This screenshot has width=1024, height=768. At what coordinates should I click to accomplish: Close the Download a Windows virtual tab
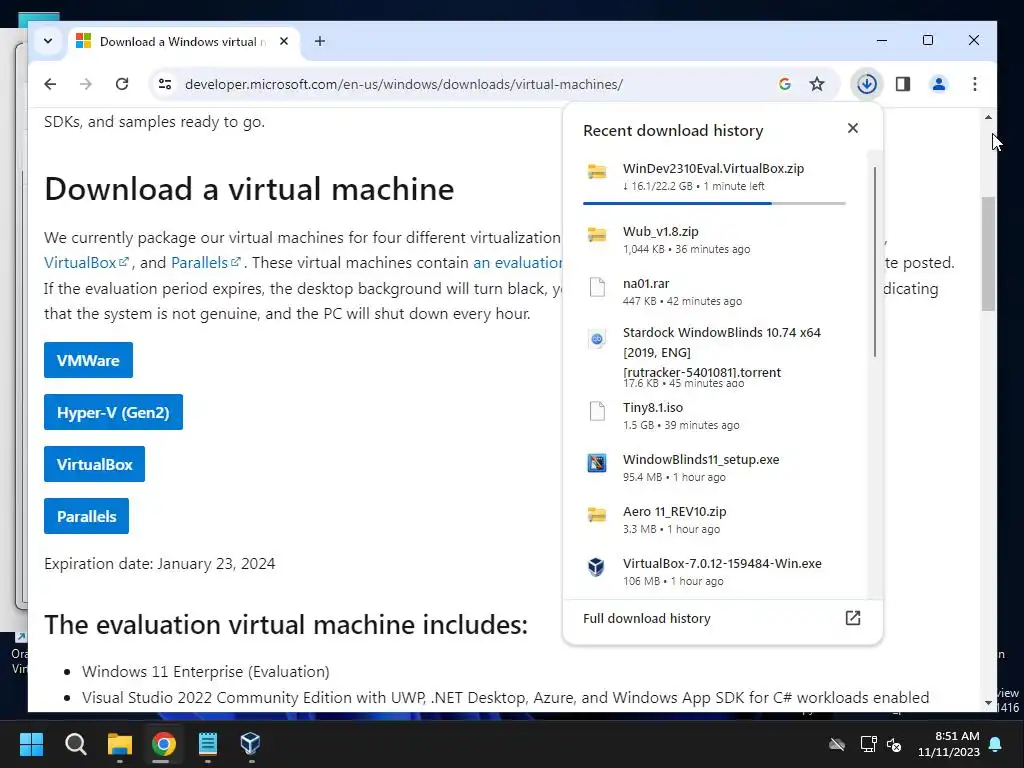pyautogui.click(x=284, y=41)
